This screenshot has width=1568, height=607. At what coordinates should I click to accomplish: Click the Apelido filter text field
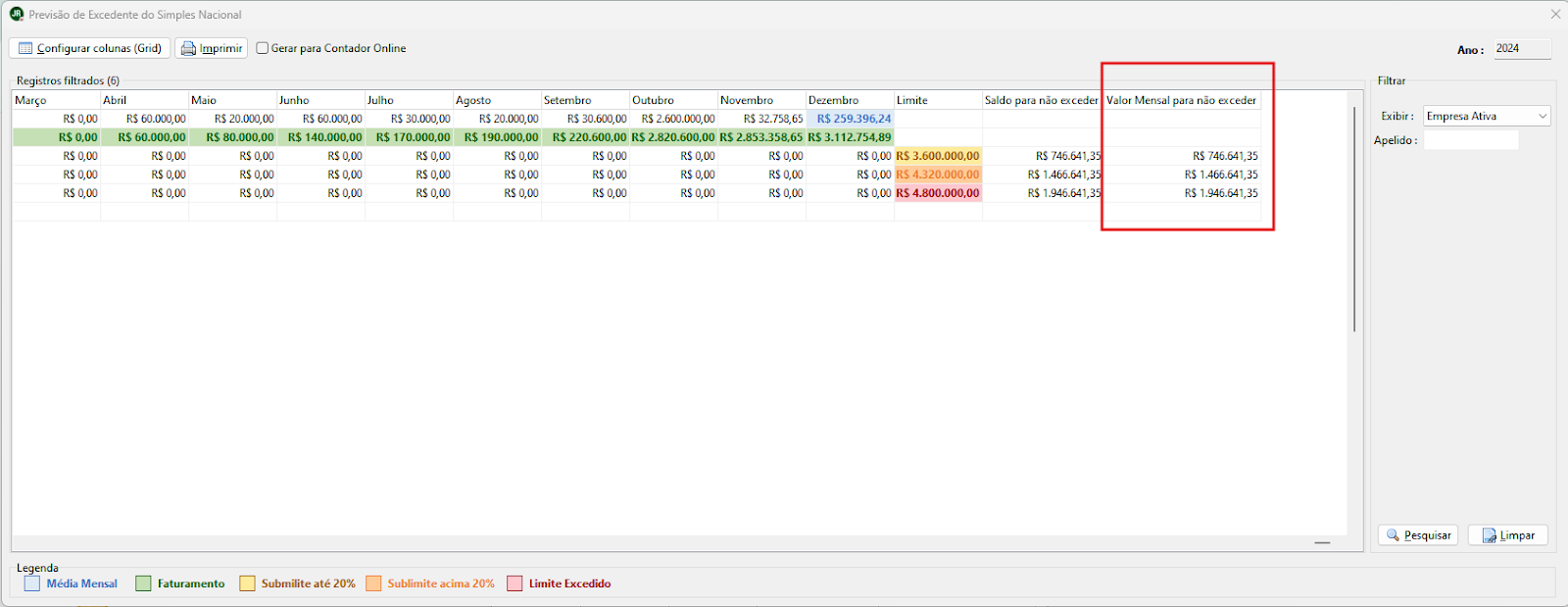(x=1470, y=140)
